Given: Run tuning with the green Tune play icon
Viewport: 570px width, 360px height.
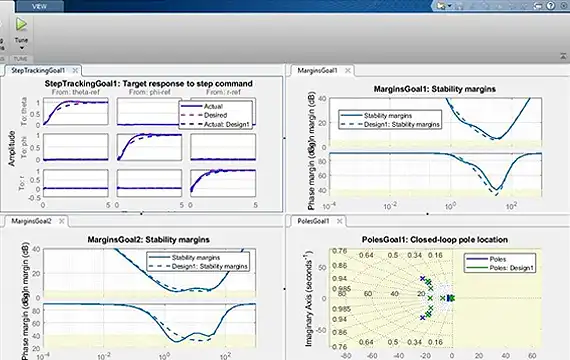Looking at the screenshot, I should (21, 24).
